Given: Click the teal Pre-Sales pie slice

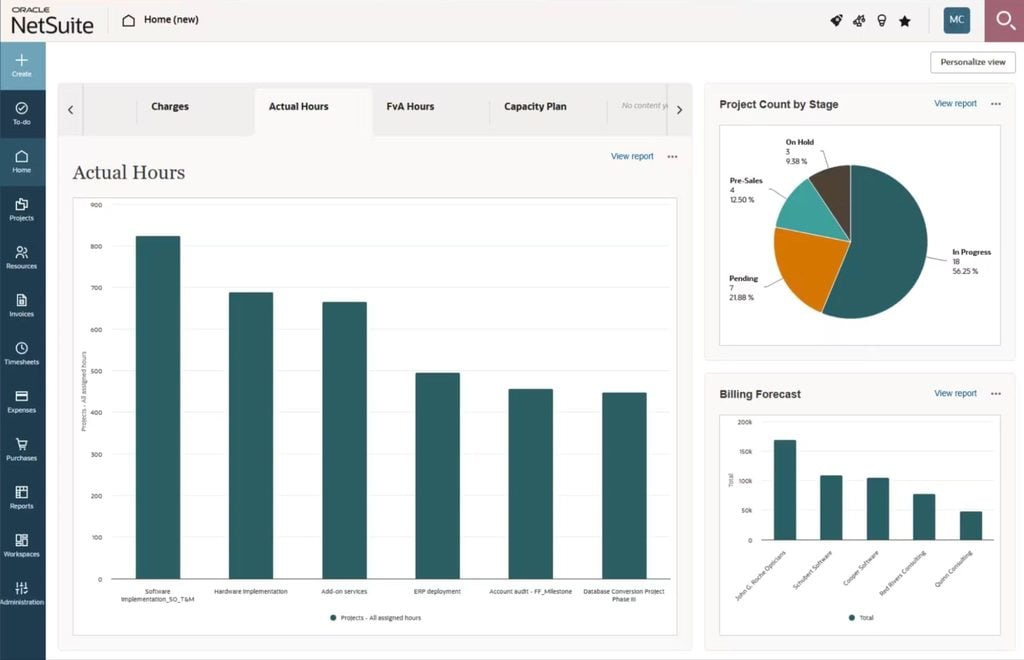Looking at the screenshot, I should click(x=808, y=210).
